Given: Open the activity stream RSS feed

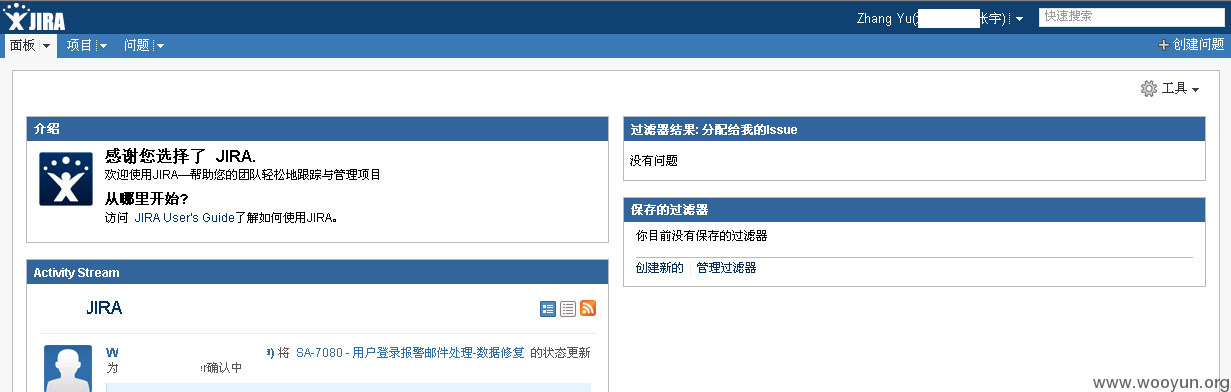Looking at the screenshot, I should [588, 309].
